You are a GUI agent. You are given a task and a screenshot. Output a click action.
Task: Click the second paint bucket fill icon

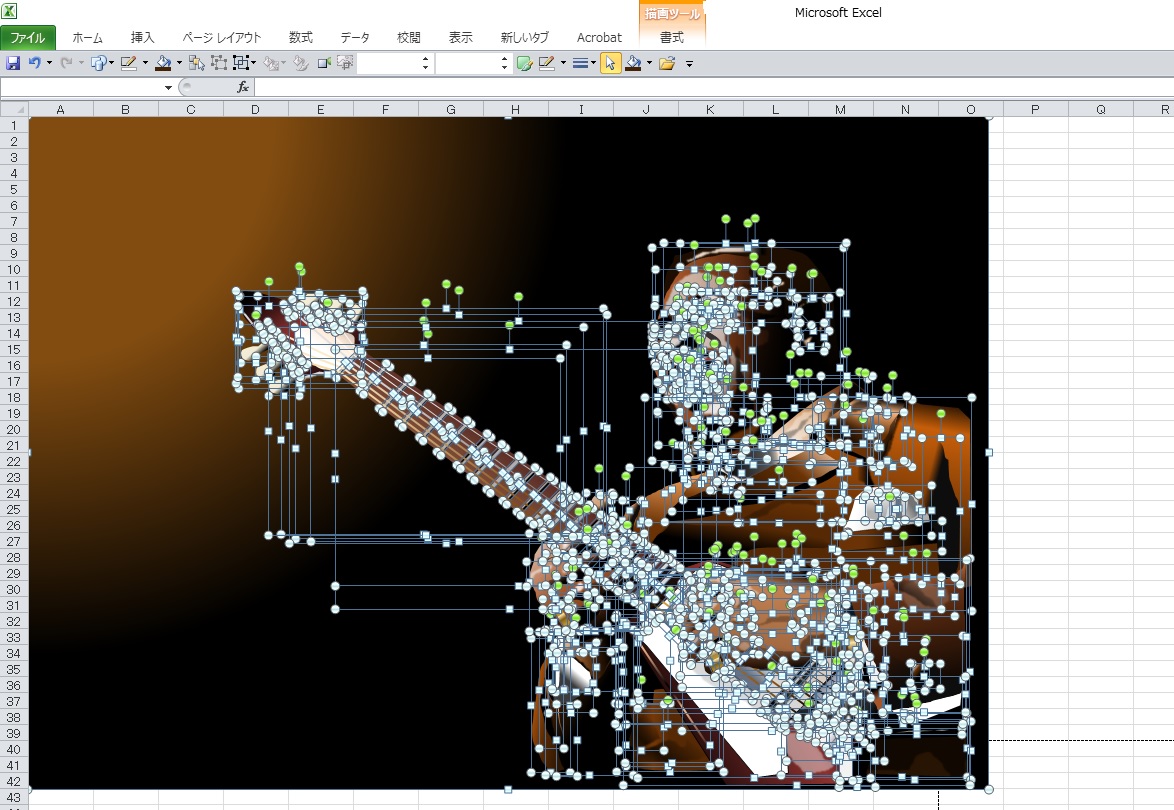(x=633, y=64)
